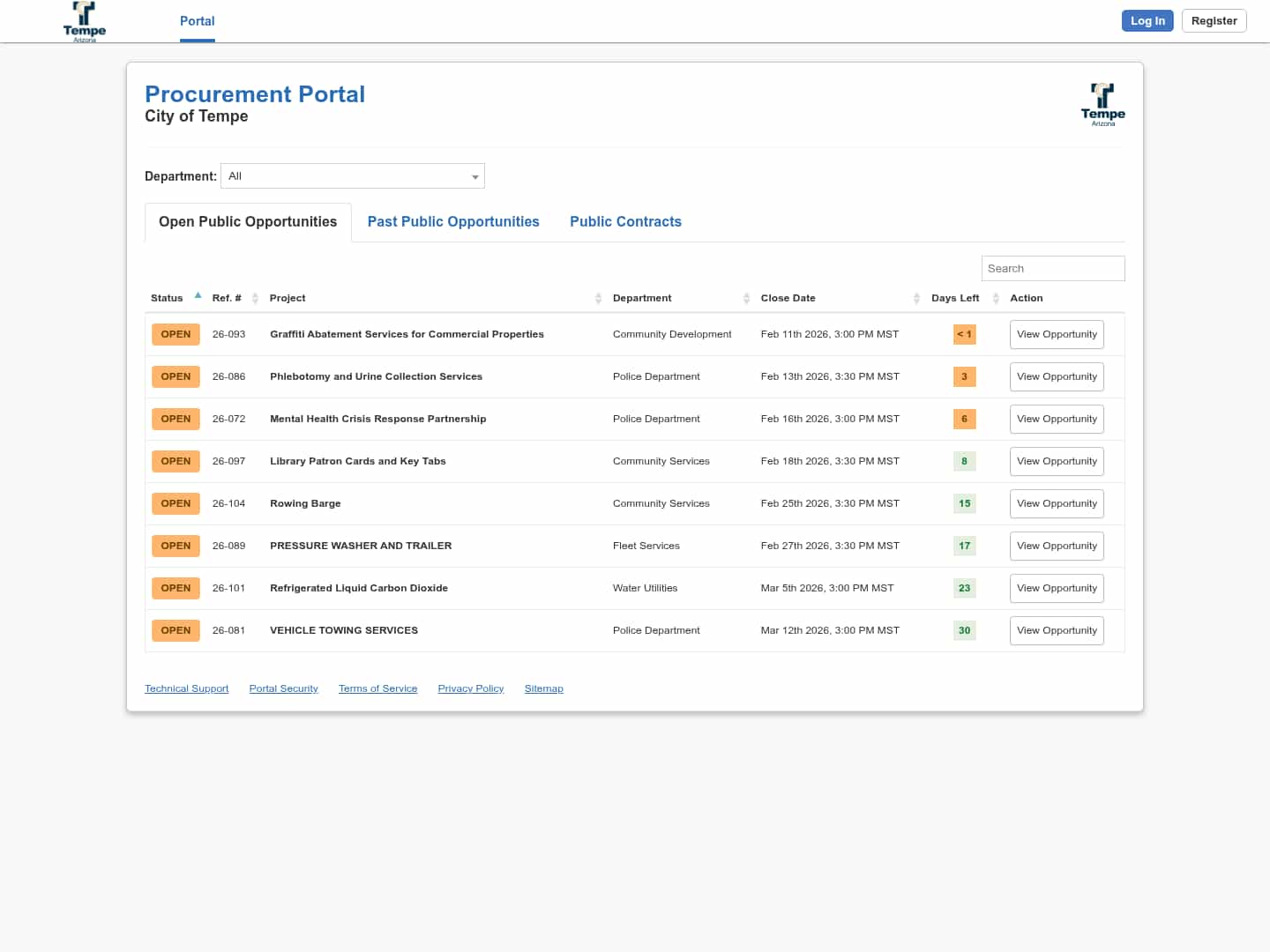
Task: Sort by Close Date column arrows
Action: click(x=916, y=299)
